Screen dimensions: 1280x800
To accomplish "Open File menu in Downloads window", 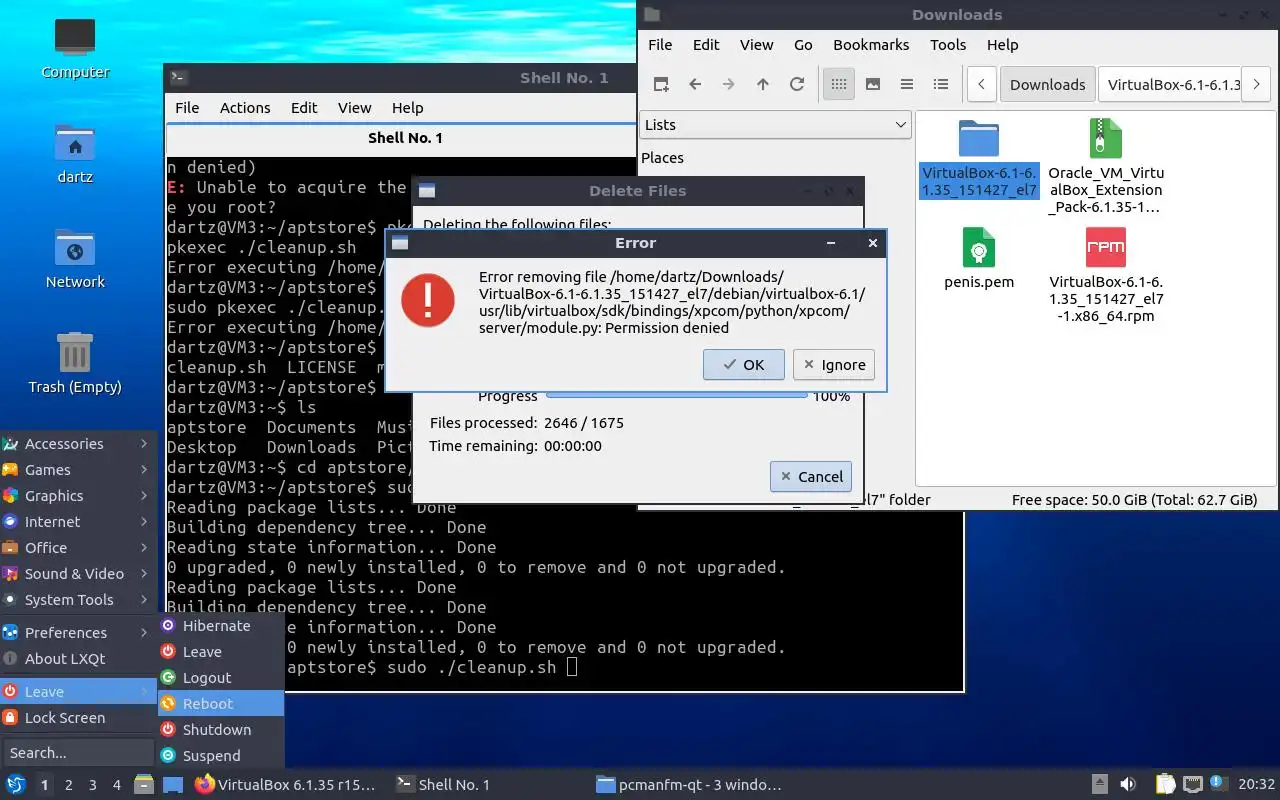I will tap(660, 45).
